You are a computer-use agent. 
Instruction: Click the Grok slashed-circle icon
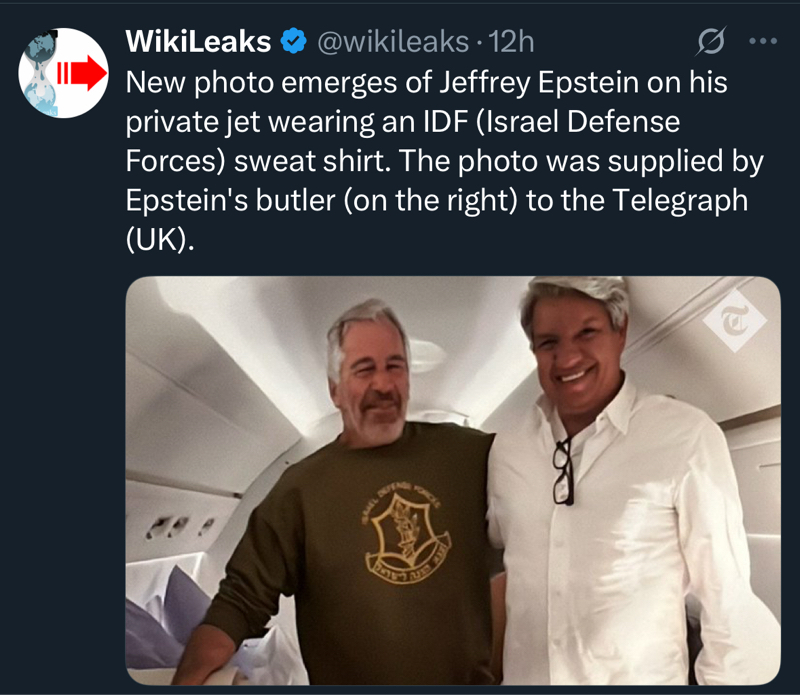coord(709,42)
